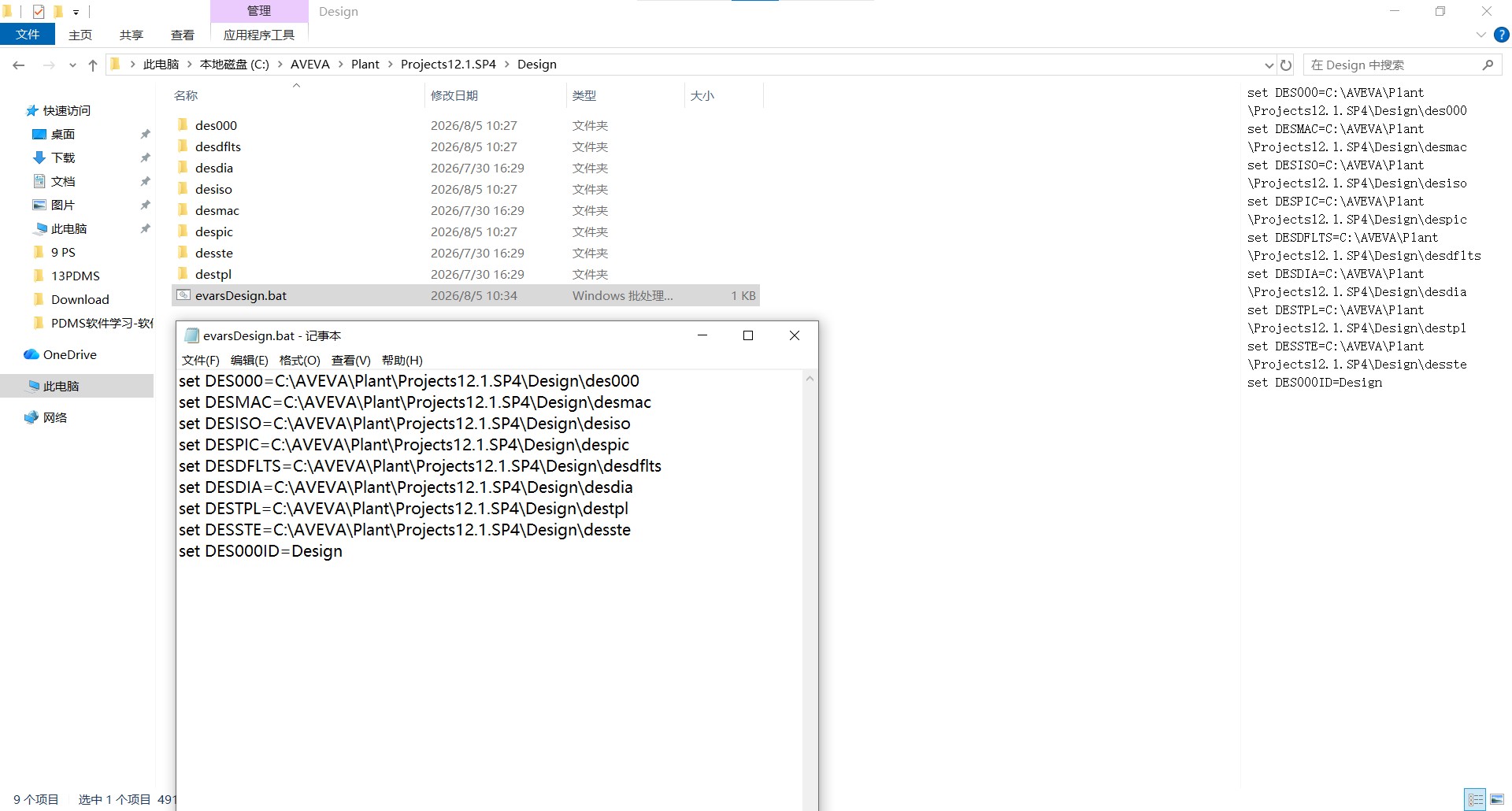
Task: Open 文档 in the navigation pane
Action: coord(63,181)
